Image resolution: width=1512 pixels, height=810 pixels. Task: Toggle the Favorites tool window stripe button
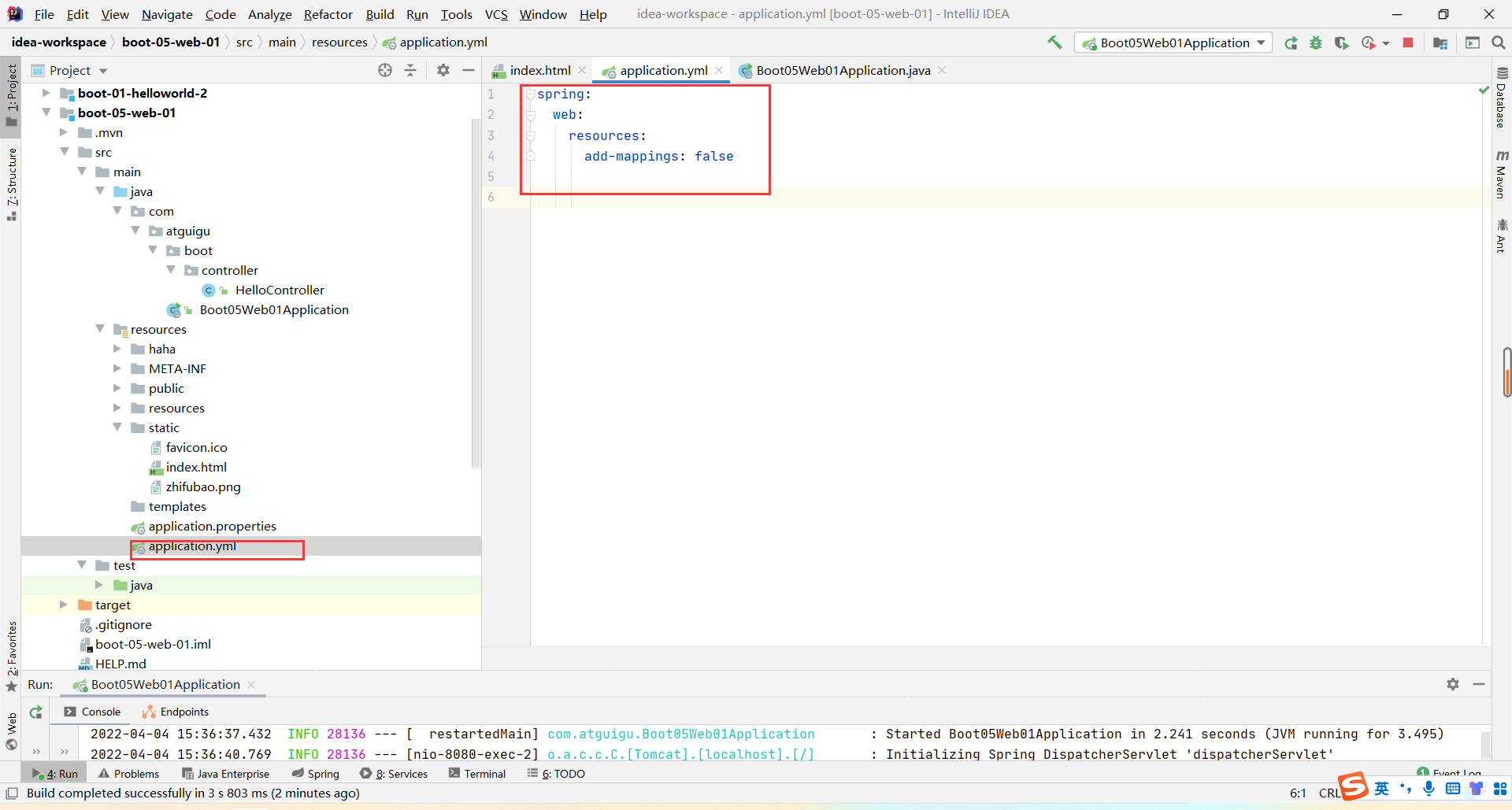click(x=11, y=657)
